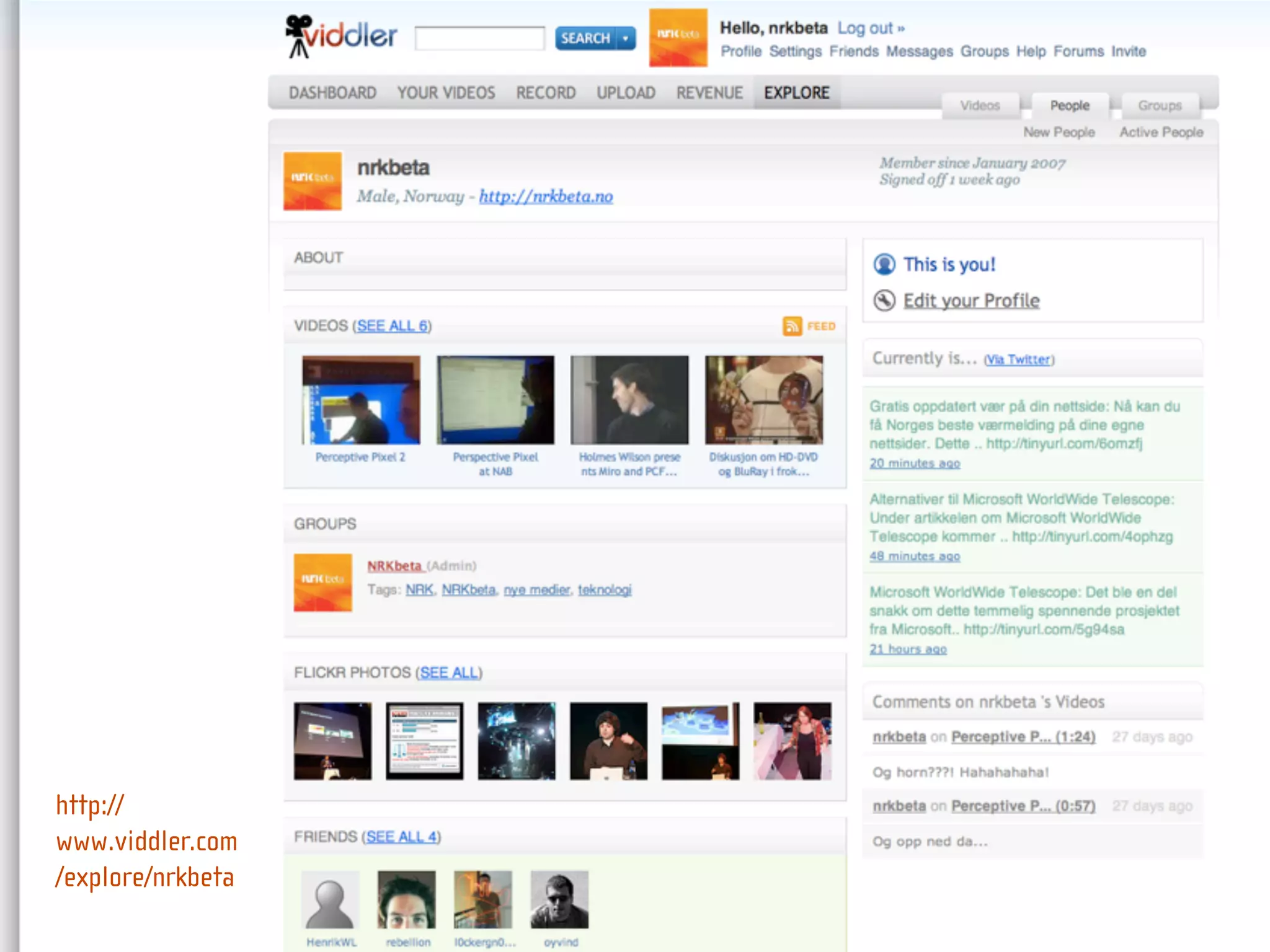Show Active People listing
The height and width of the screenshot is (952, 1270).
pyautogui.click(x=1161, y=132)
